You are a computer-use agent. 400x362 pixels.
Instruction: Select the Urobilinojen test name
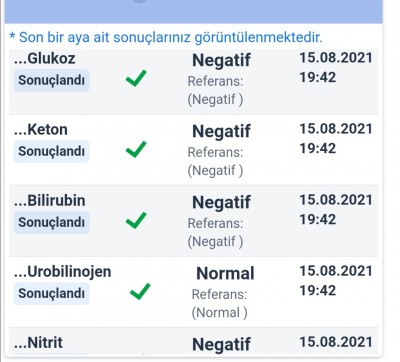pos(63,272)
